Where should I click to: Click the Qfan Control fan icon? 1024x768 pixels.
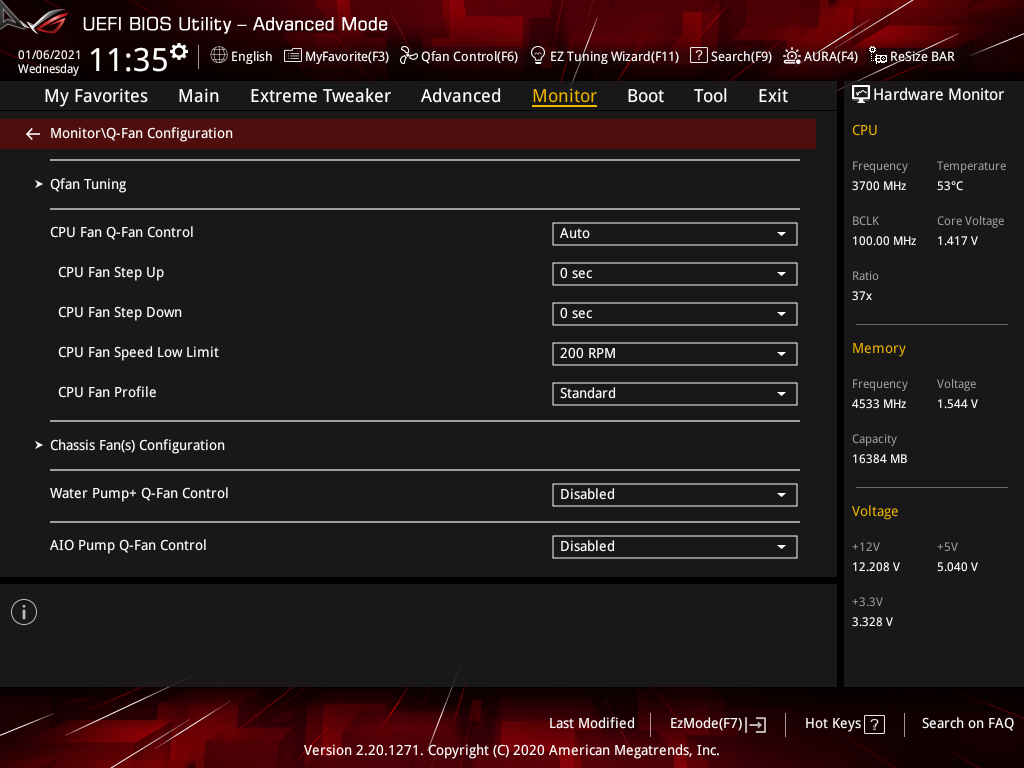pos(408,56)
